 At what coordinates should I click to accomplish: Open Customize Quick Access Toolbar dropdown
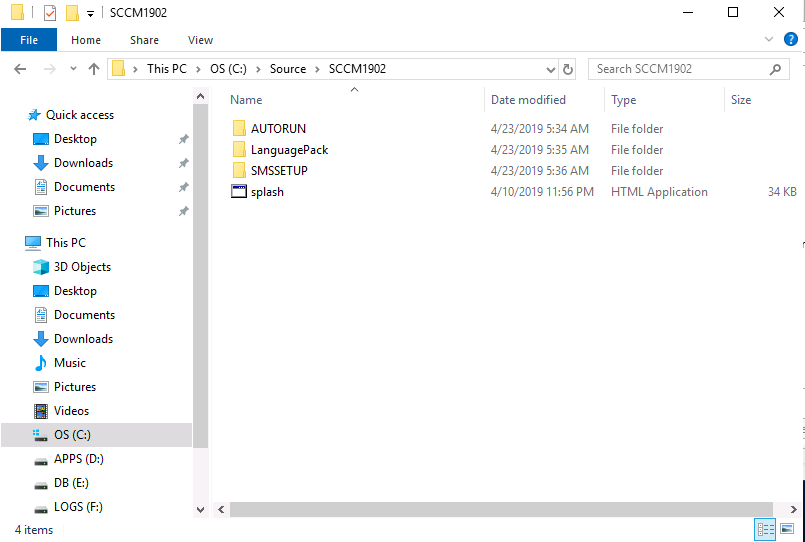point(90,14)
